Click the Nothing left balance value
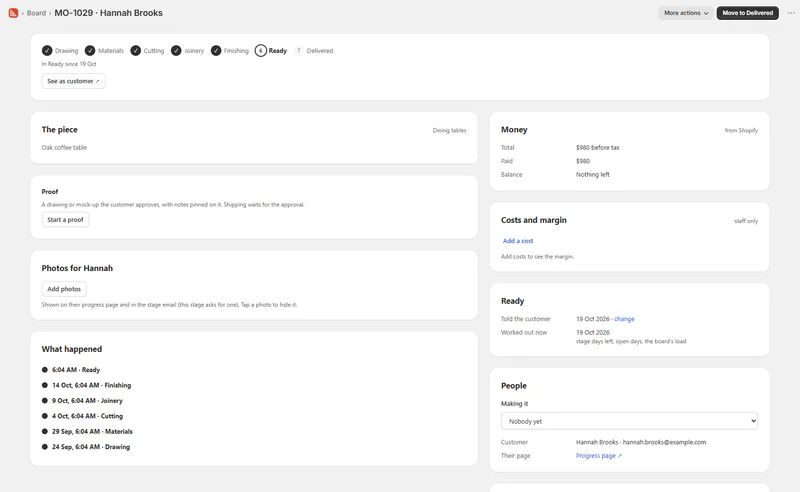Viewport: 800px width, 492px height. pos(592,175)
